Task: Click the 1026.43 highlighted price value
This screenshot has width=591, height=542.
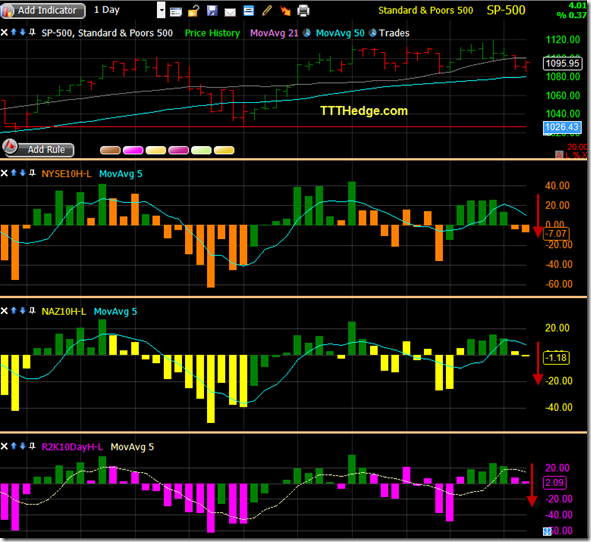Action: coord(562,127)
